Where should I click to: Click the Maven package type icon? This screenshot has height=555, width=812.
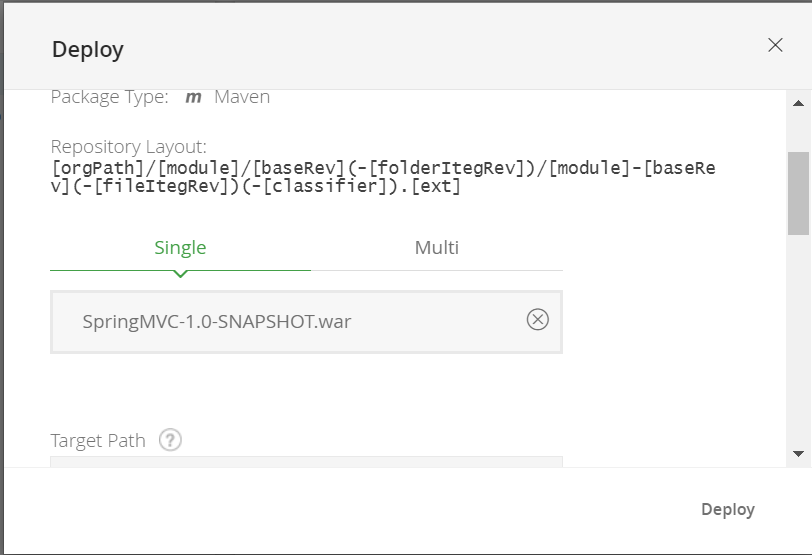coord(194,98)
